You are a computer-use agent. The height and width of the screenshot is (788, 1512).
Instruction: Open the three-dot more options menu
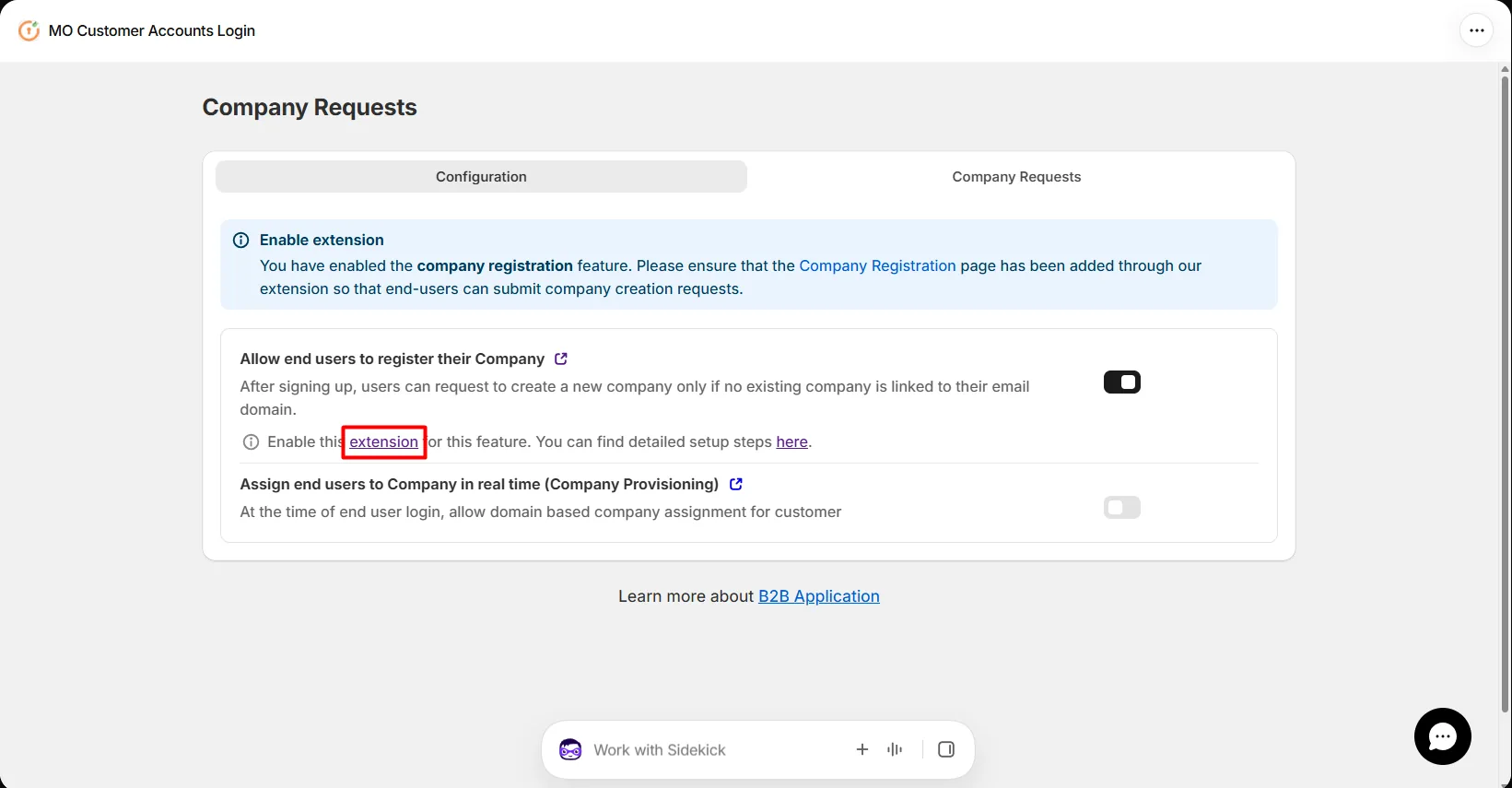tap(1476, 30)
